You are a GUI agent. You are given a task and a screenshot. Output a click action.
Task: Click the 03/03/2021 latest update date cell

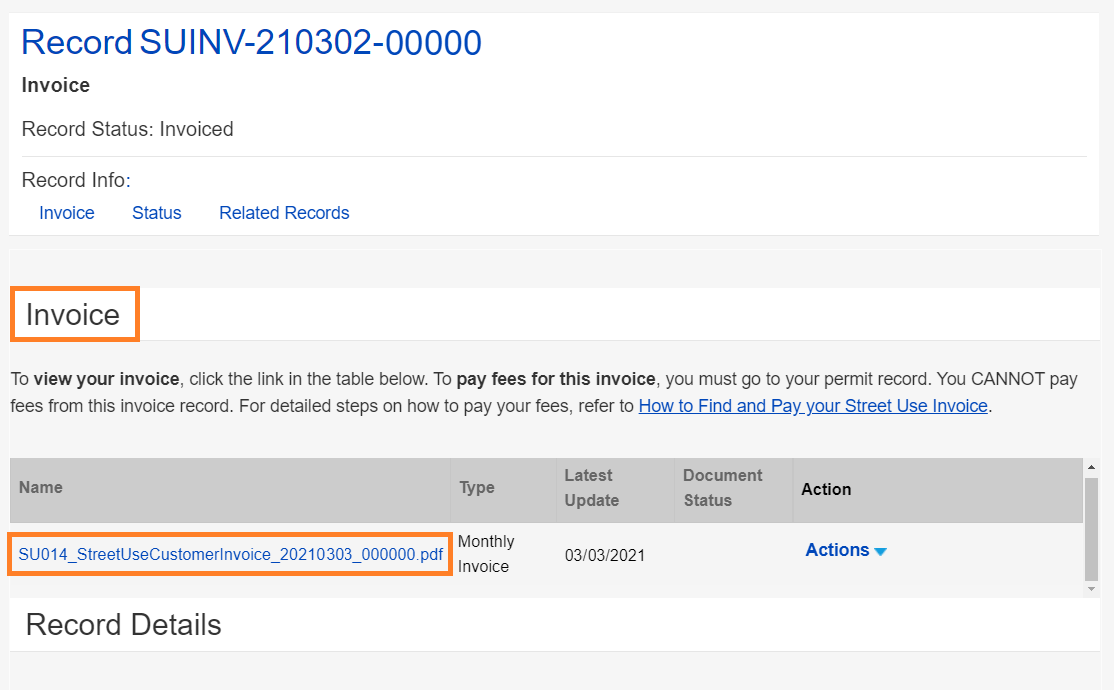(604, 555)
